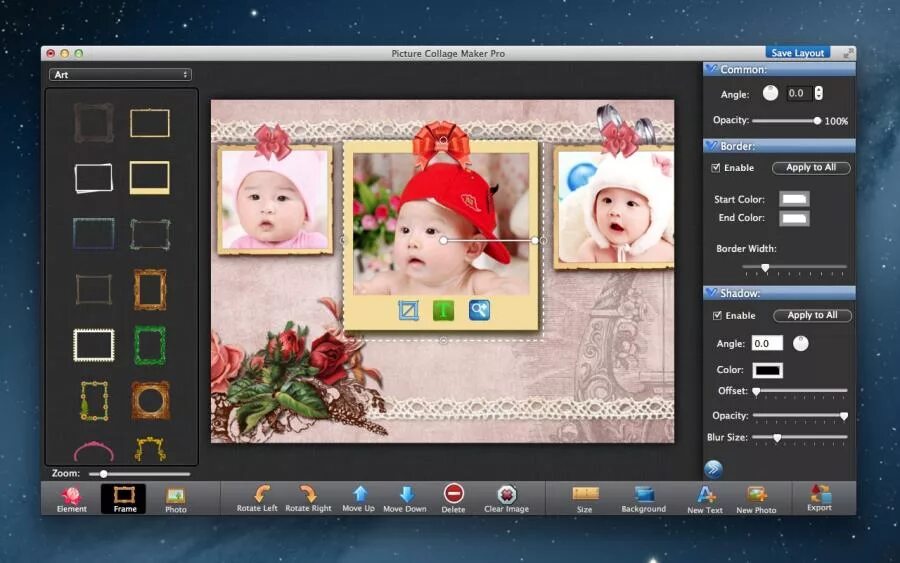Select the white stamp-edge frame thumbnail
The height and width of the screenshot is (563, 900).
(94, 345)
